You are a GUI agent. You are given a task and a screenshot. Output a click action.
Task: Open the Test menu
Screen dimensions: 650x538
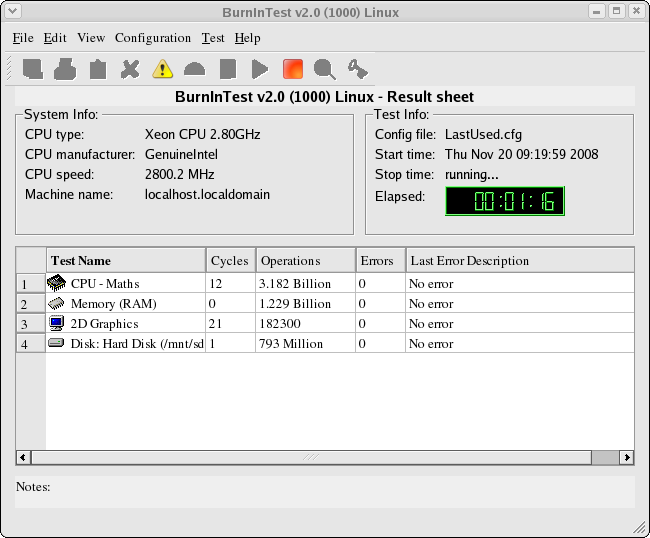pos(213,38)
